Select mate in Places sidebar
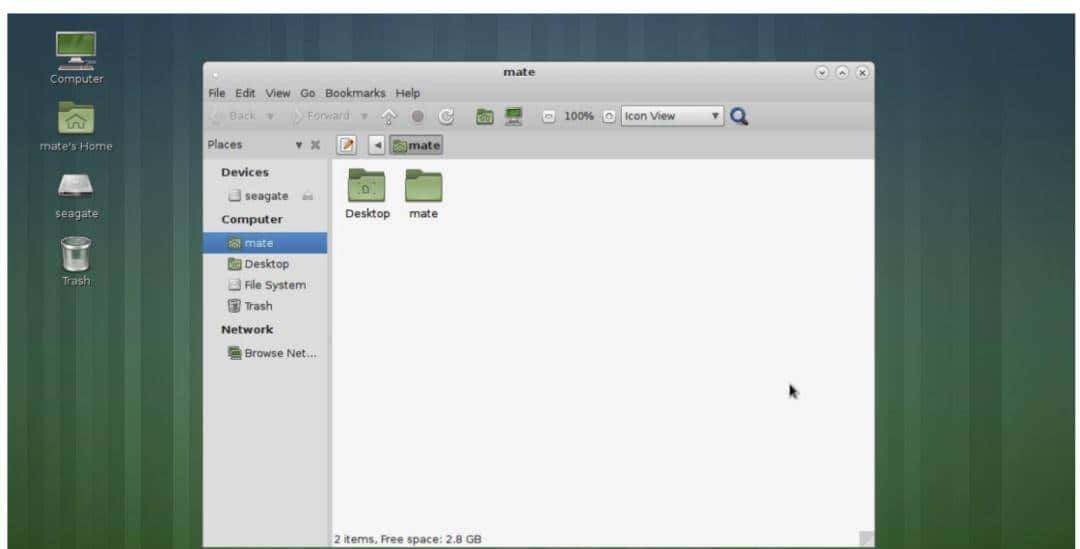Image resolution: width=1080 pixels, height=549 pixels. click(265, 243)
